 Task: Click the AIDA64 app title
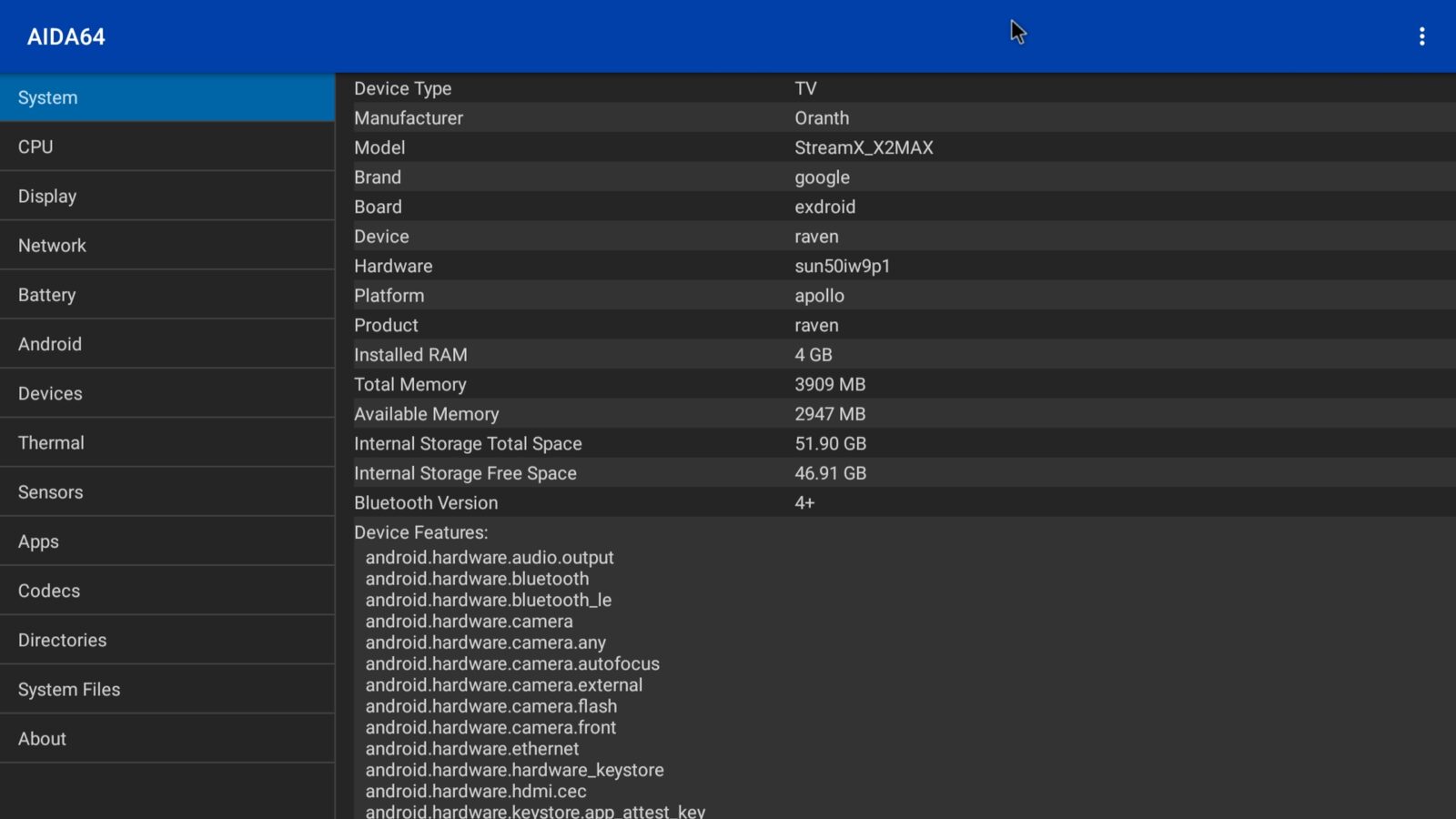pyautogui.click(x=66, y=37)
